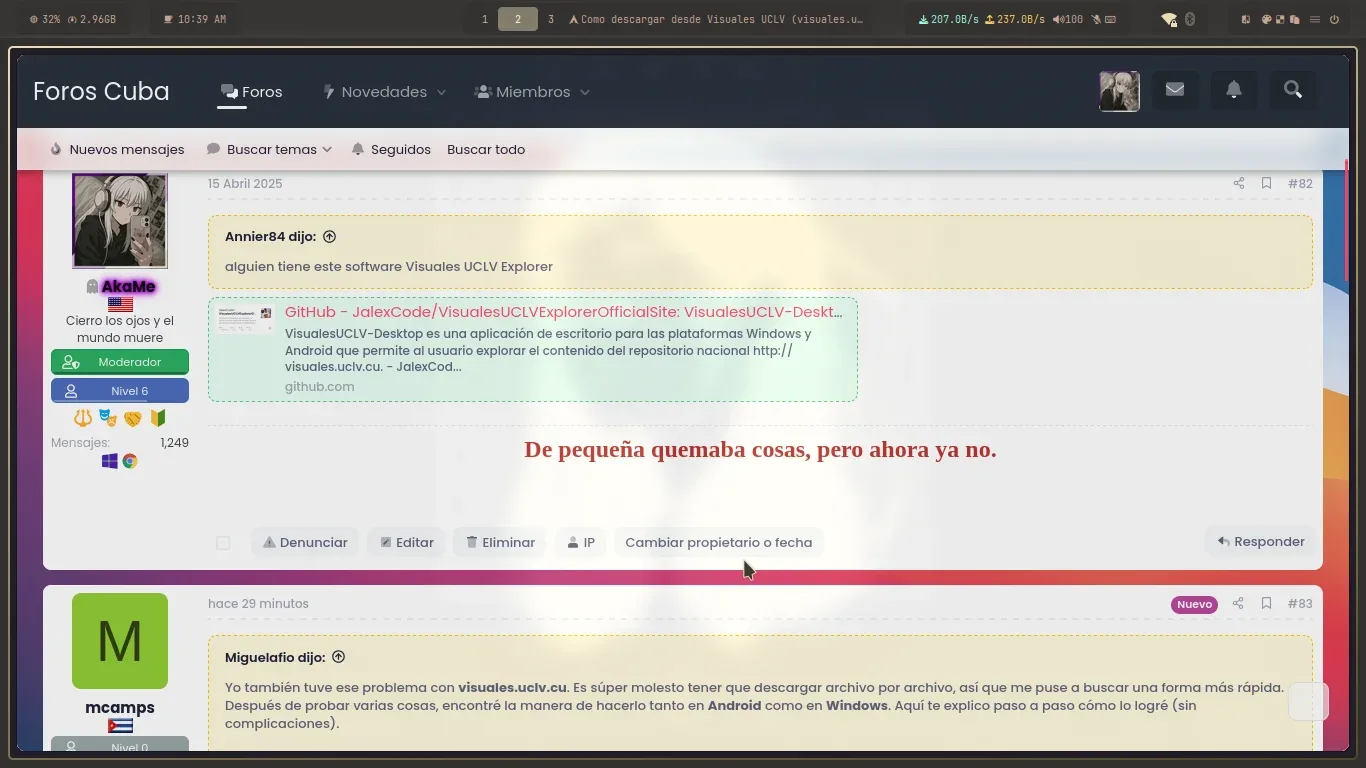Open AkaMe's avatar in post #82
The image size is (1366, 768).
click(x=120, y=221)
